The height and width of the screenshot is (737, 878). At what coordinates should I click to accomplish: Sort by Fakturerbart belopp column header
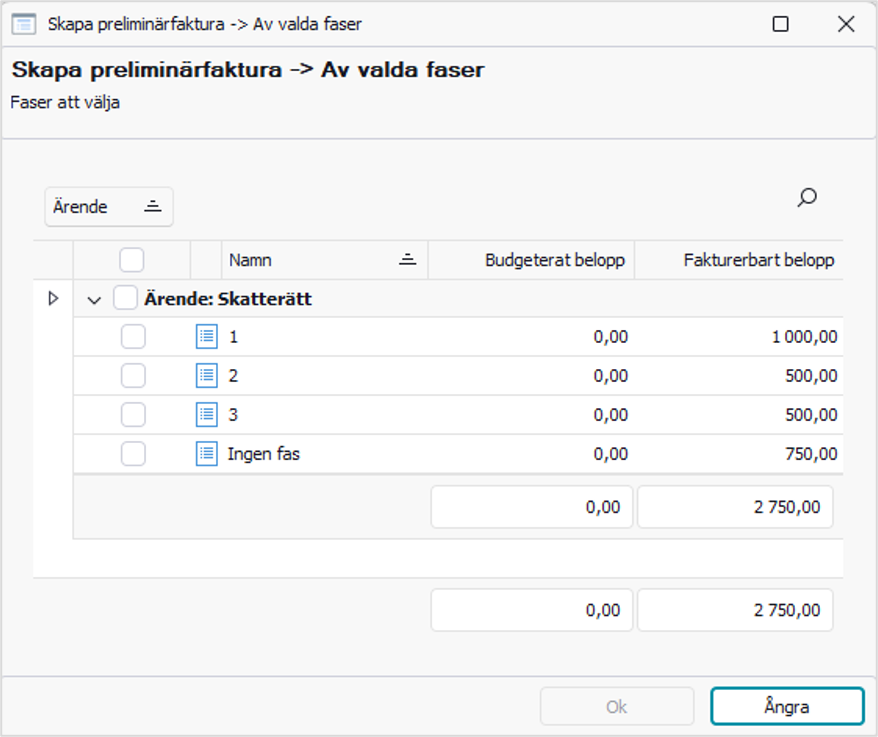tap(739, 260)
